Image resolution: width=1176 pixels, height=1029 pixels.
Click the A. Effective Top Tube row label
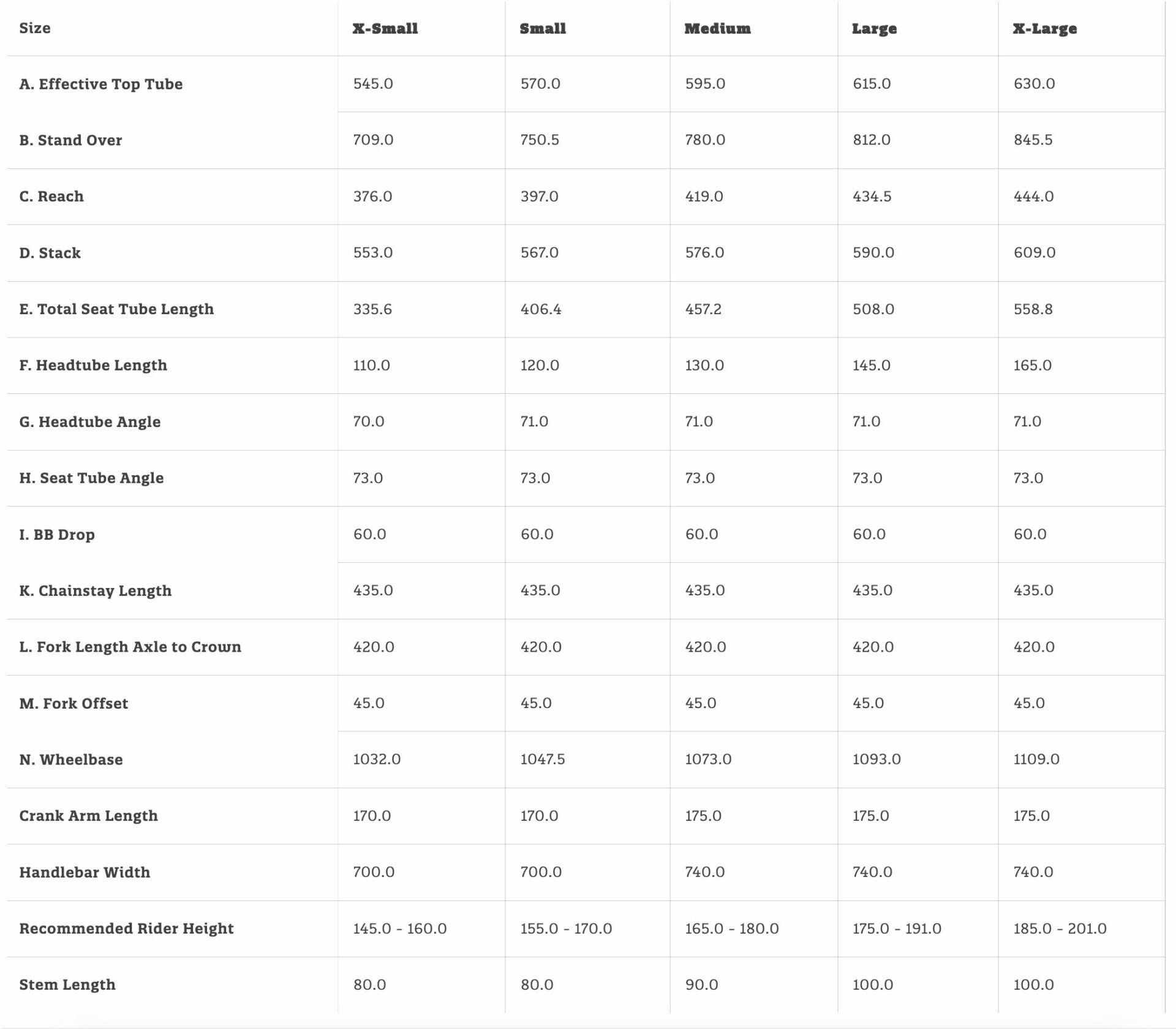tap(101, 84)
